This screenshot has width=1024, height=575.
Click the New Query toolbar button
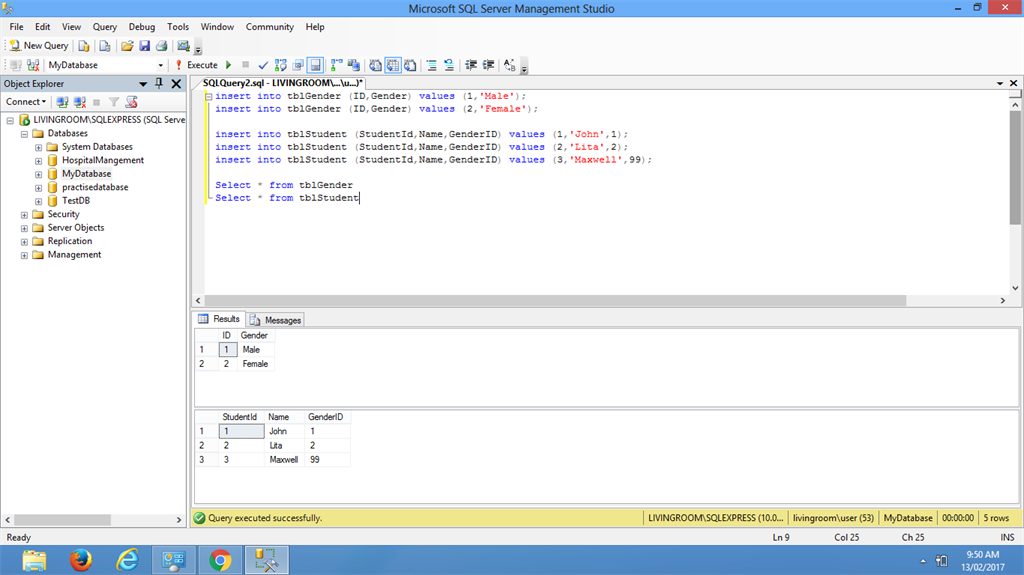(39, 46)
